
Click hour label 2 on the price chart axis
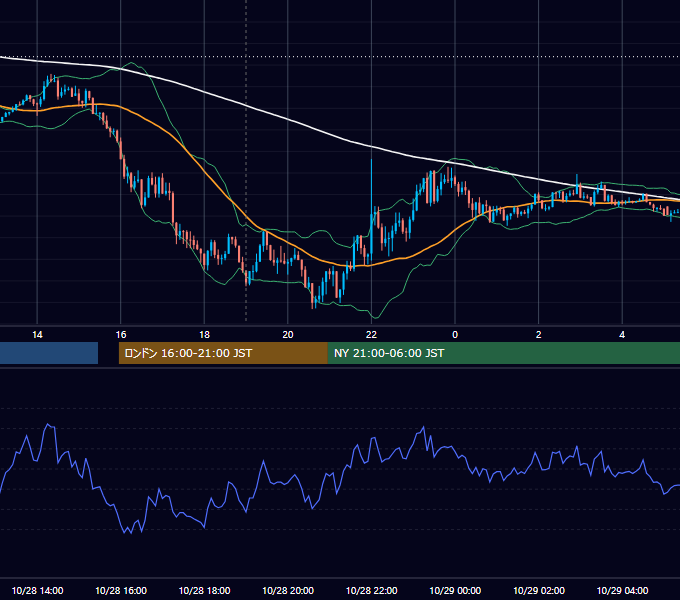[x=539, y=335]
